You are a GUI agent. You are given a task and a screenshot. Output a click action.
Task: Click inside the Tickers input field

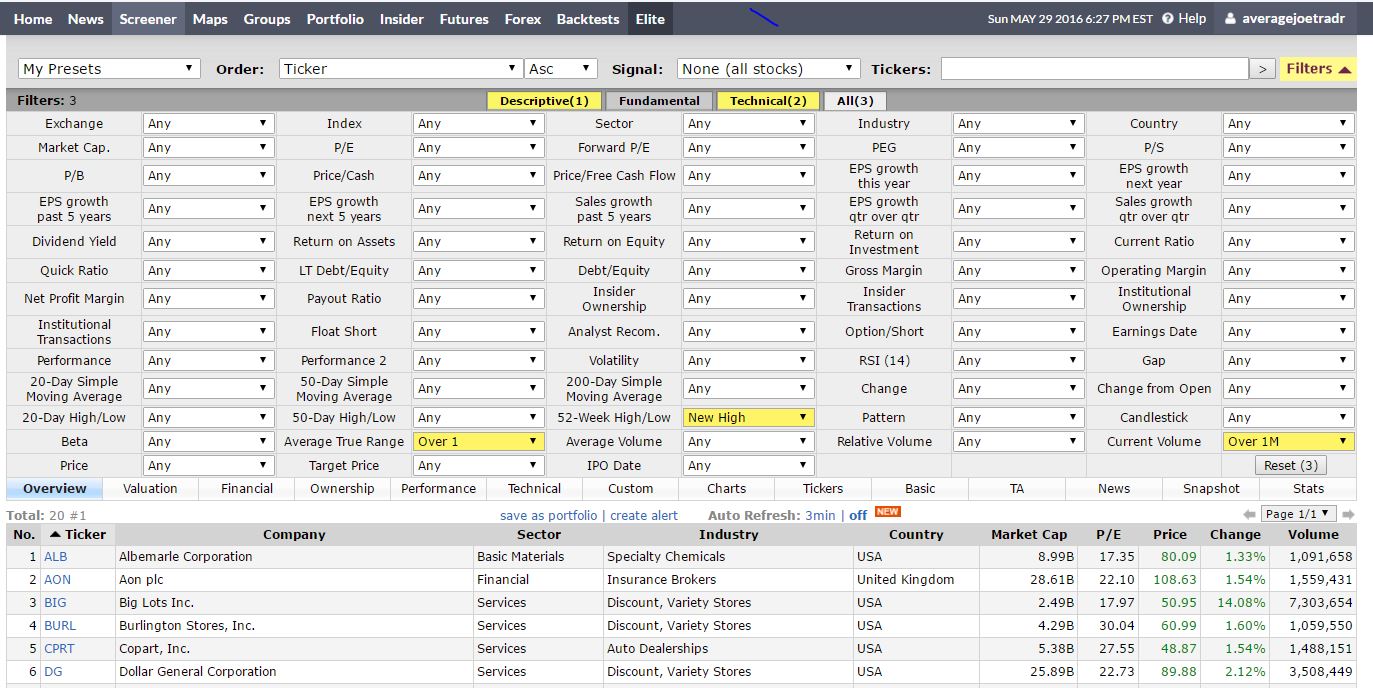click(x=1095, y=69)
